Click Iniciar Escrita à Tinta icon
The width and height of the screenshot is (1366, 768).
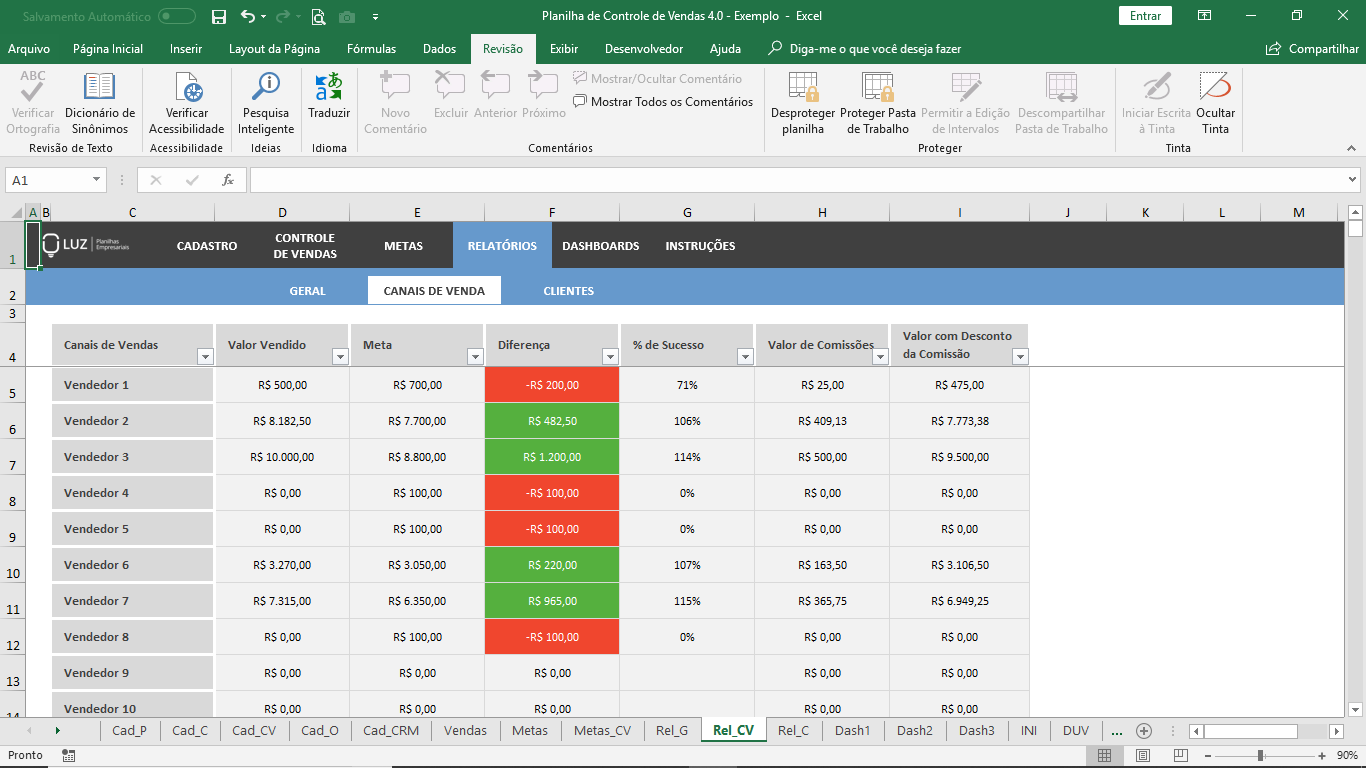tap(1157, 102)
